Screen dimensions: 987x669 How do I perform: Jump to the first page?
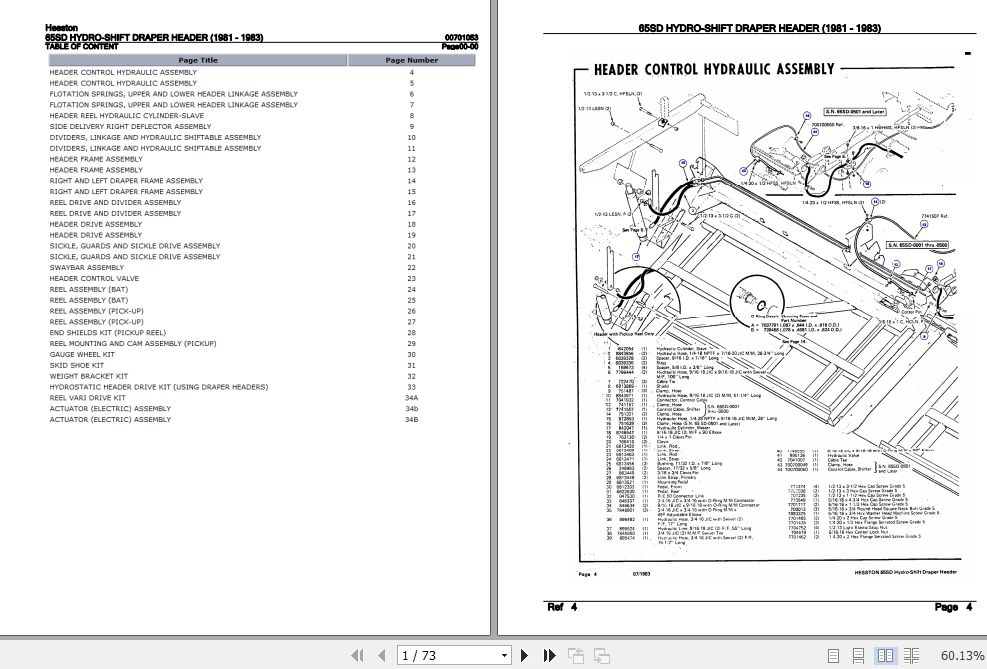point(357,655)
